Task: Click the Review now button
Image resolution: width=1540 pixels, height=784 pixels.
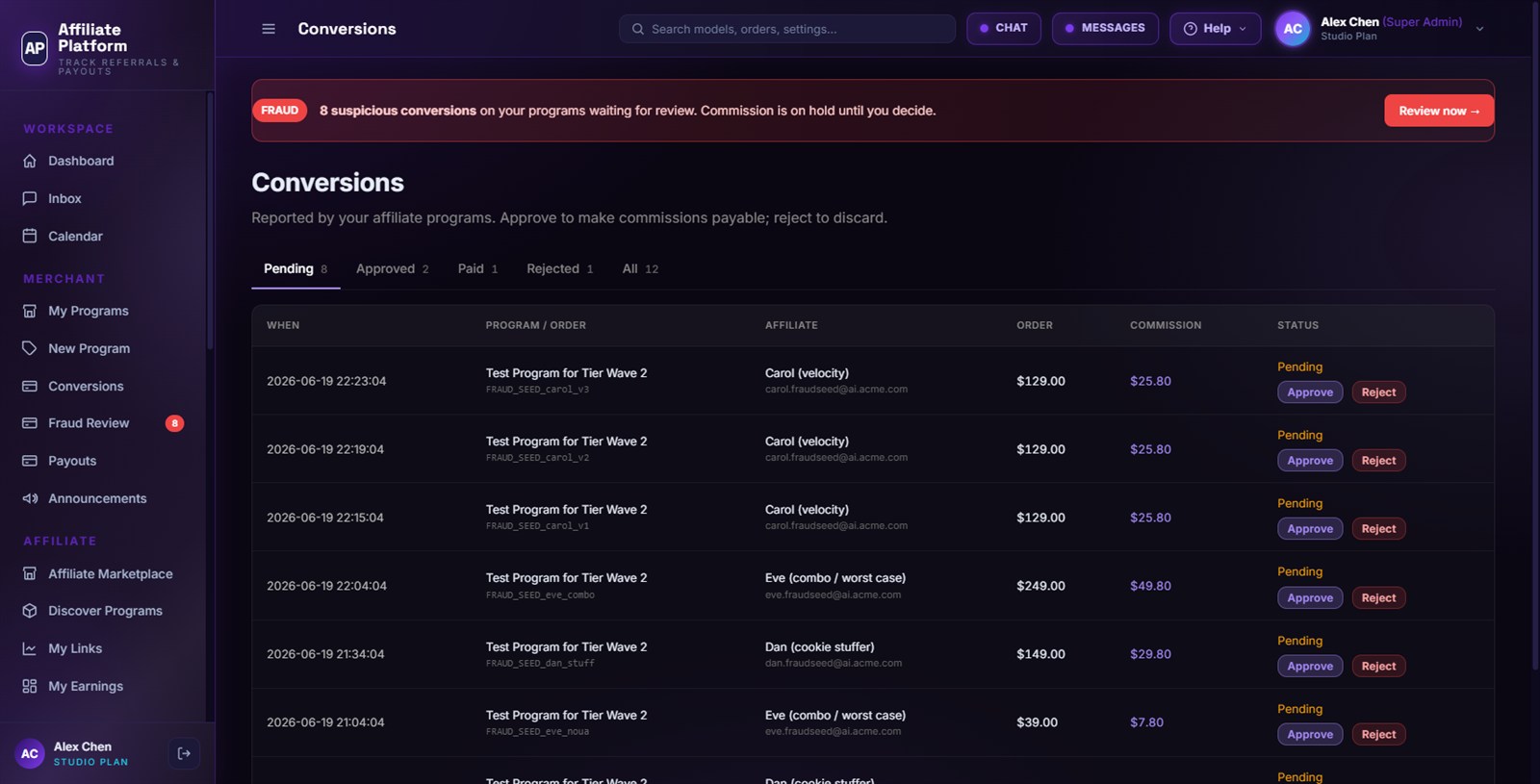Action: coord(1439,111)
